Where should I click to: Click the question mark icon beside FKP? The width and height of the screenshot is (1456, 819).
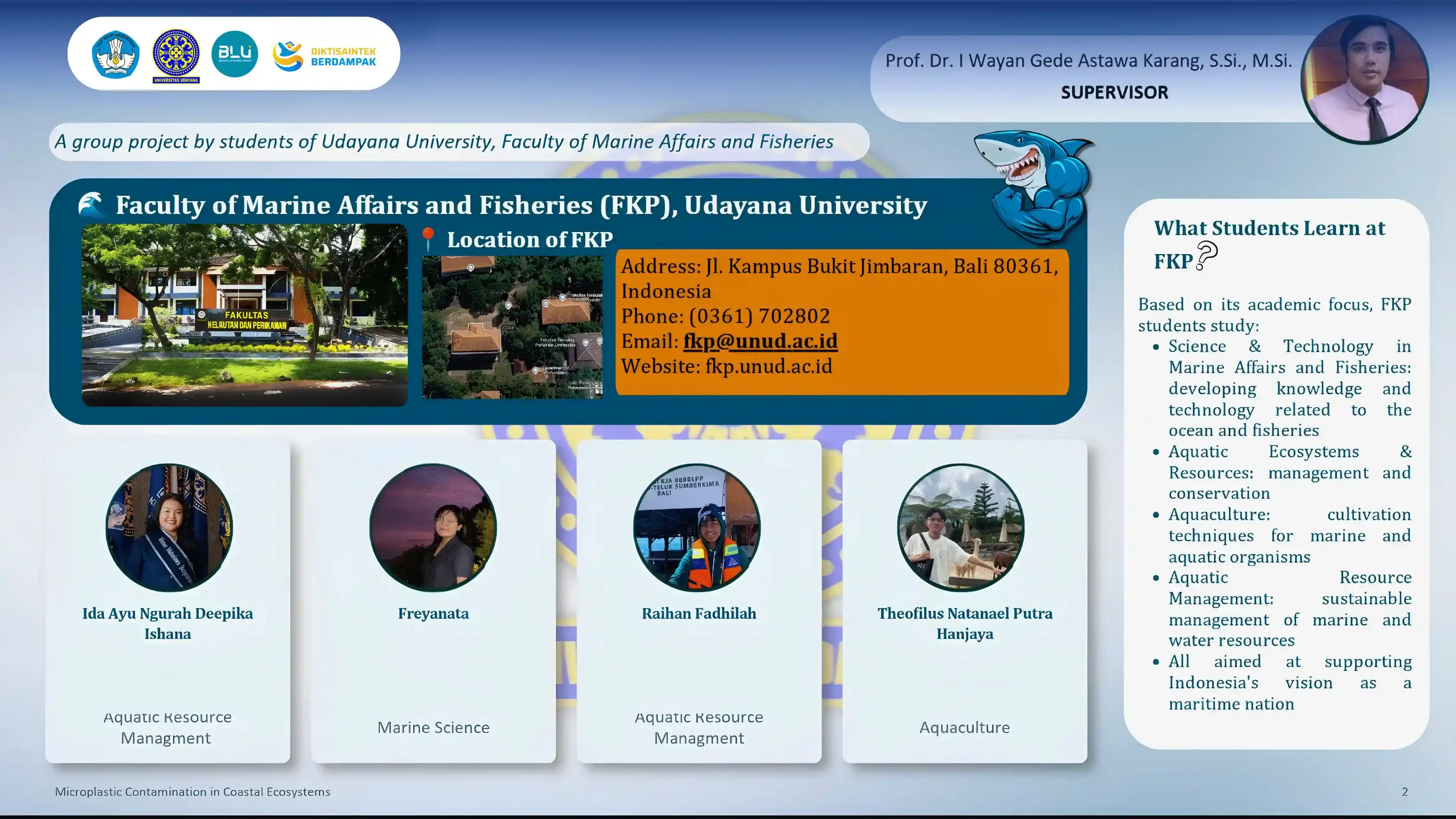click(x=1207, y=256)
